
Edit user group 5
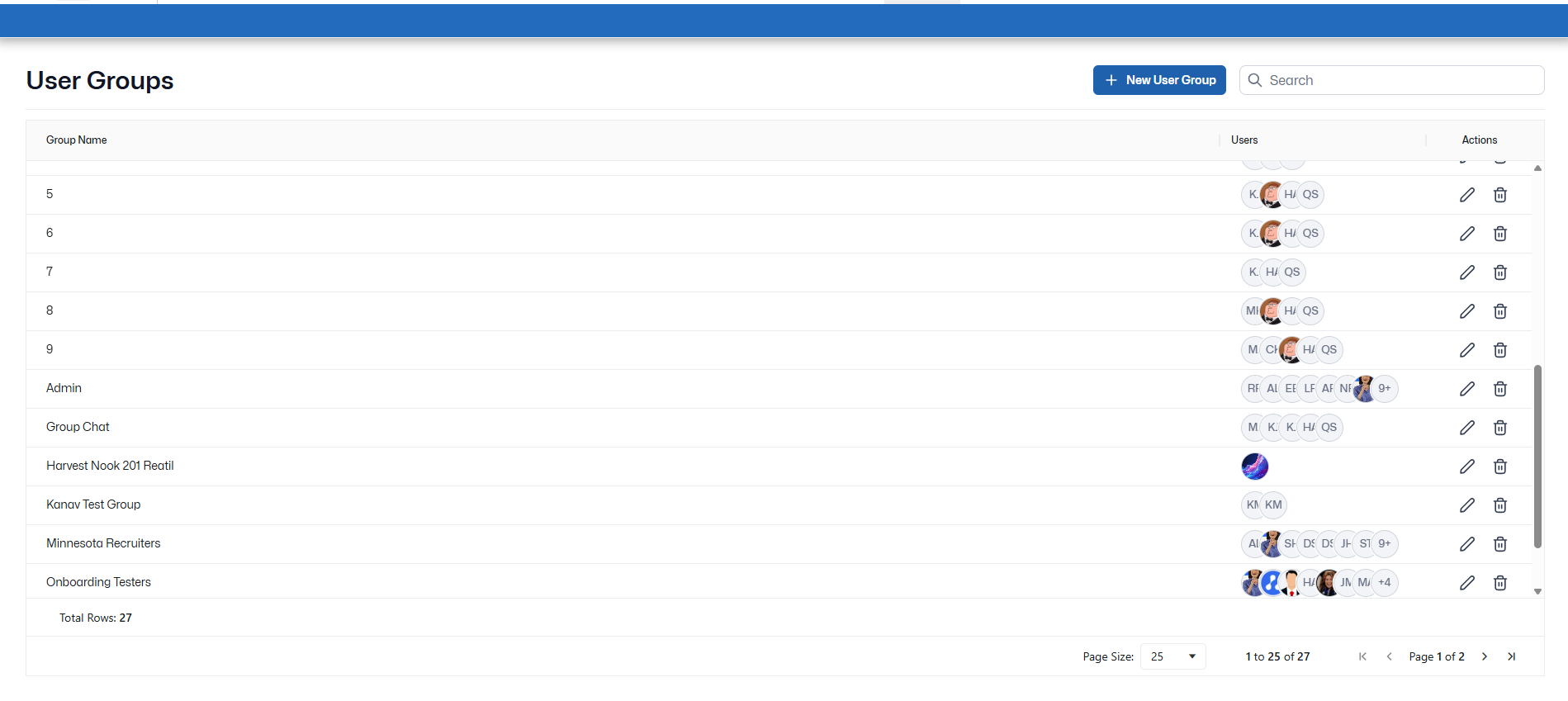tap(1467, 195)
